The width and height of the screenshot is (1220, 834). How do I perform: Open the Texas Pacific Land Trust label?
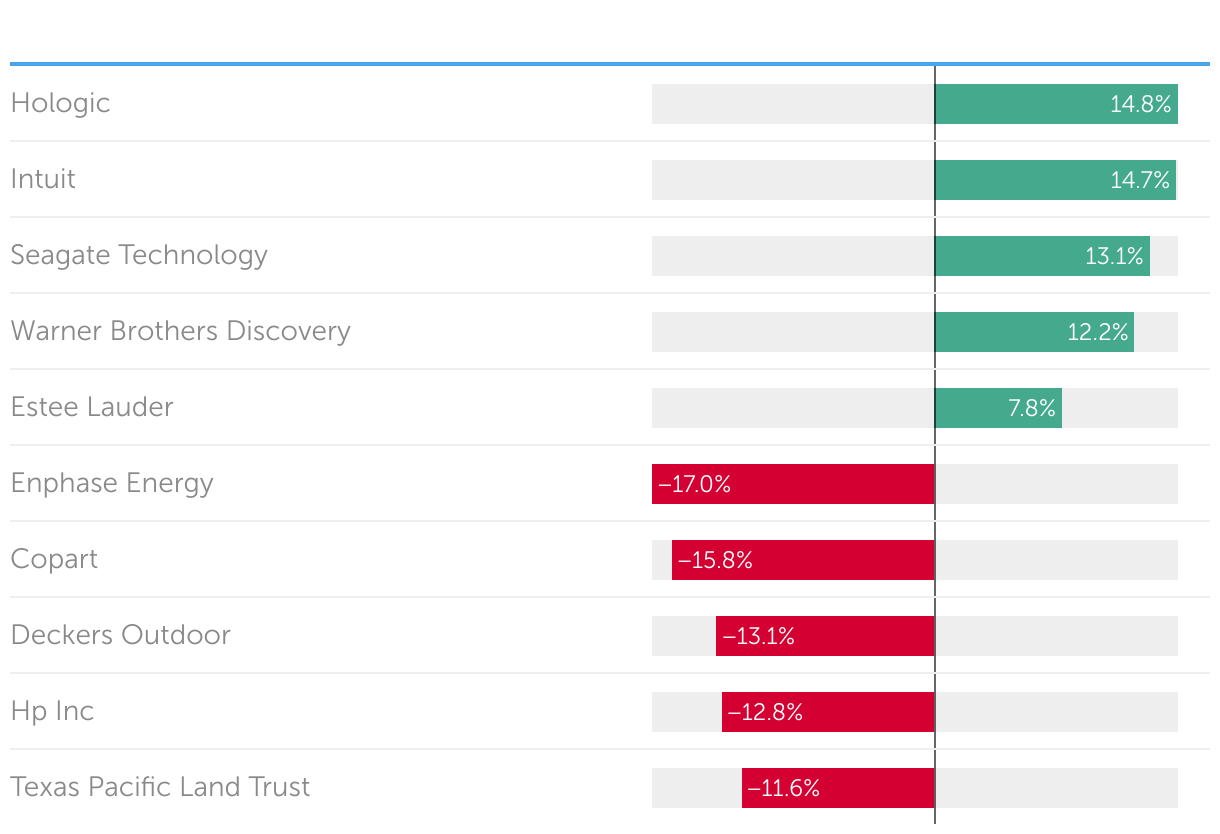(160, 787)
